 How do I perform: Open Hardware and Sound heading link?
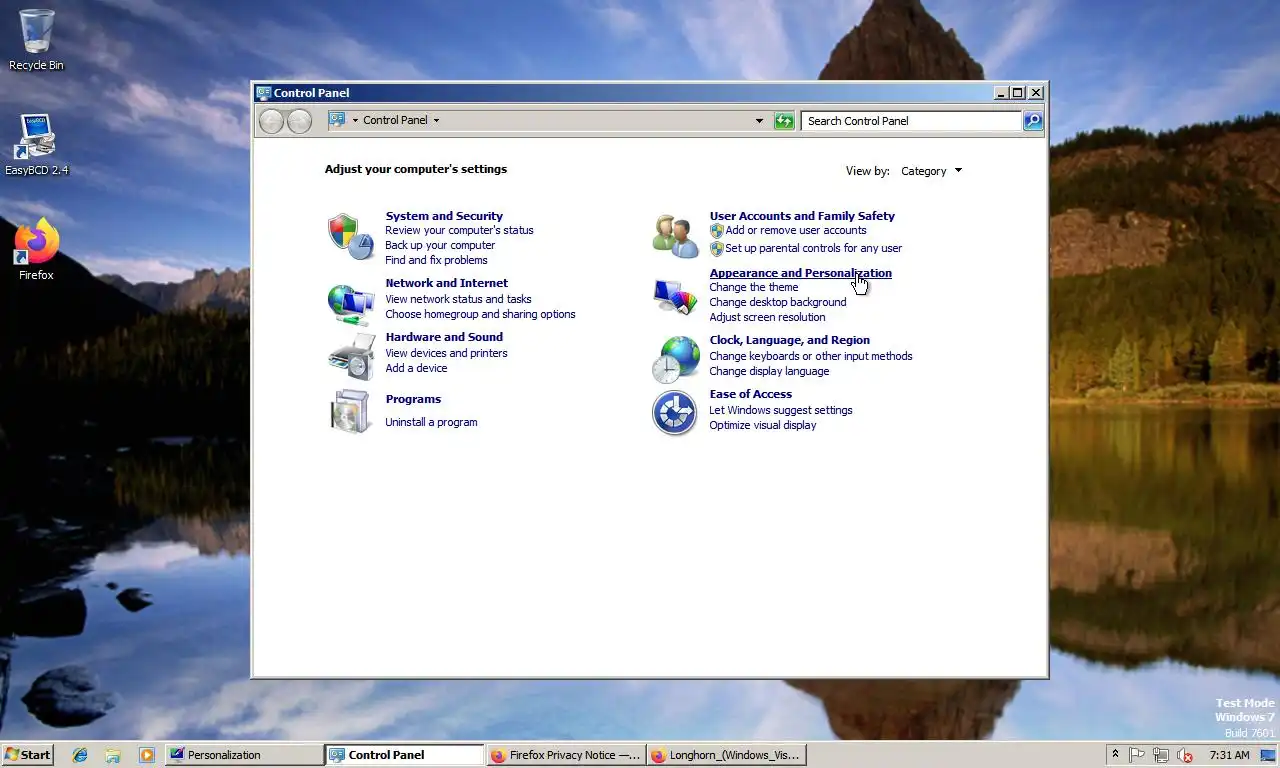click(444, 337)
